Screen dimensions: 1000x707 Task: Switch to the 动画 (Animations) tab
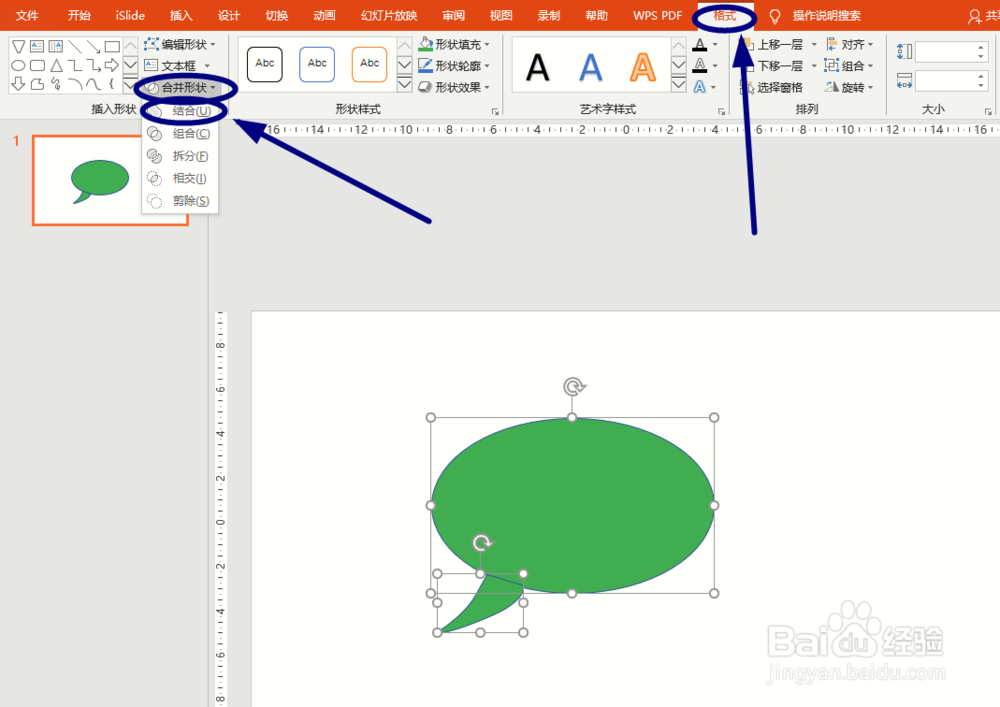point(325,16)
